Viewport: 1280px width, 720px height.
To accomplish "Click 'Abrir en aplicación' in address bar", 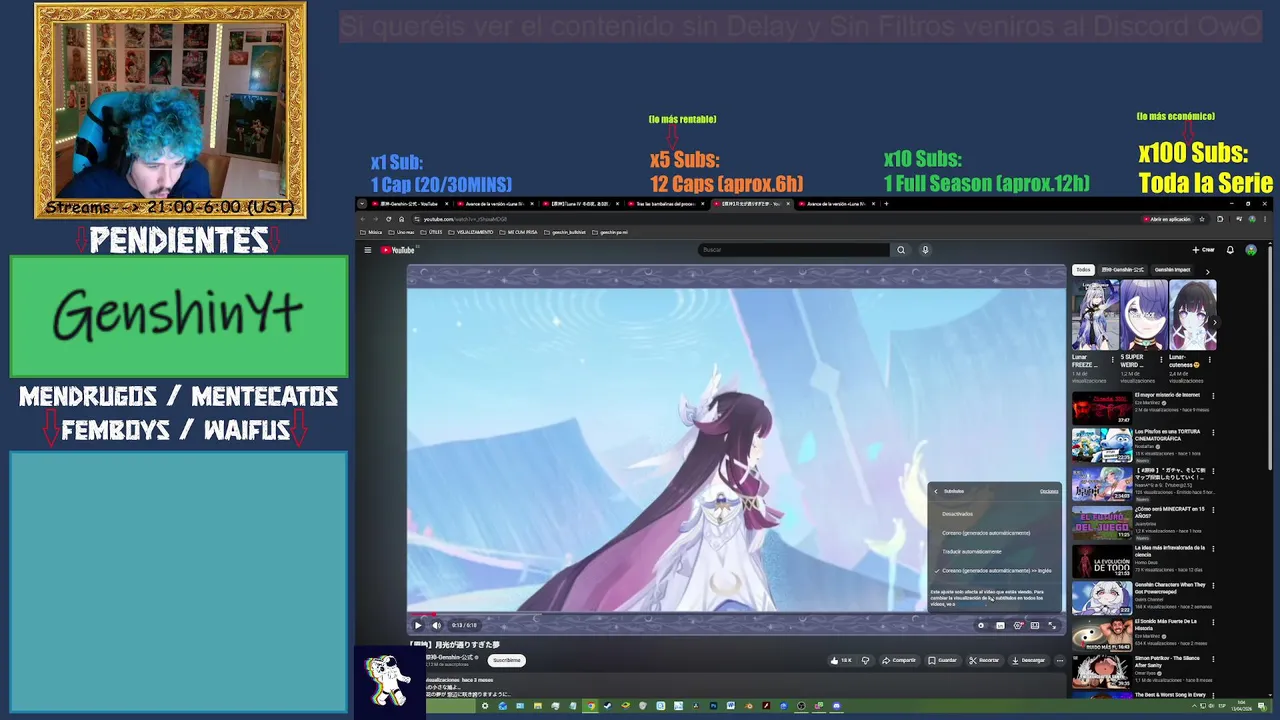I will click(1168, 219).
